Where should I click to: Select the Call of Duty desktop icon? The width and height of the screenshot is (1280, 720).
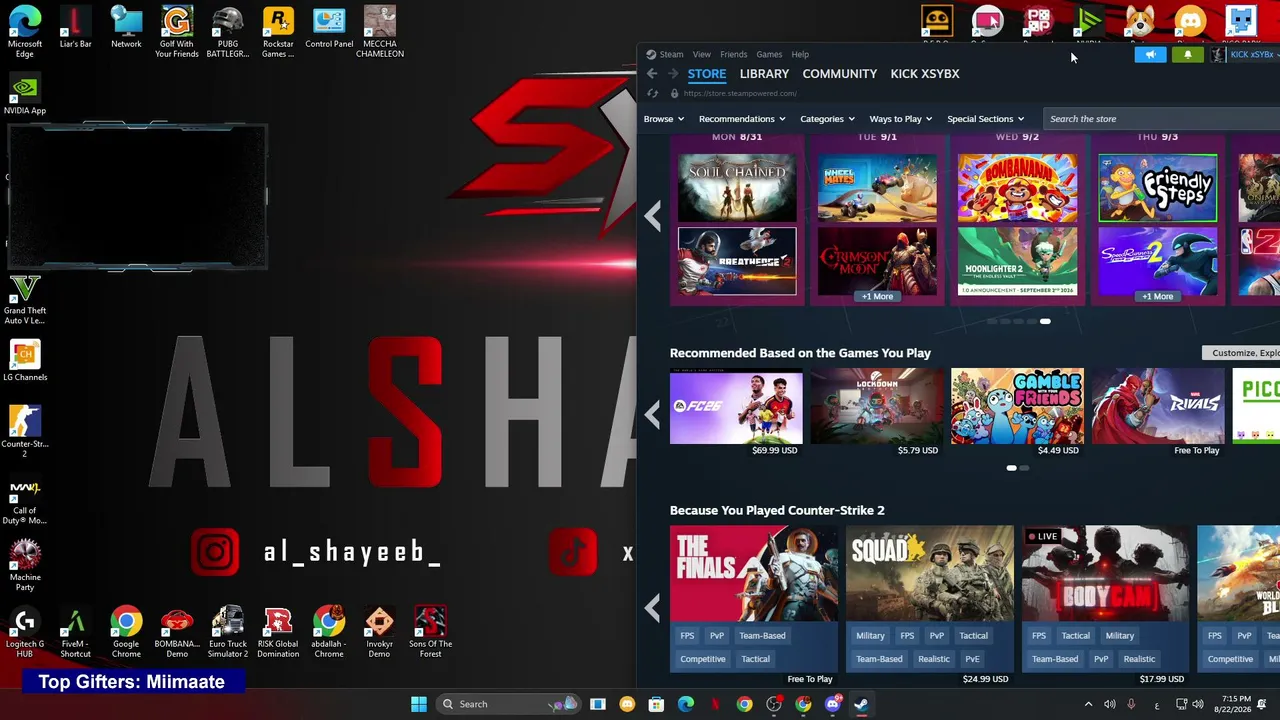25,501
